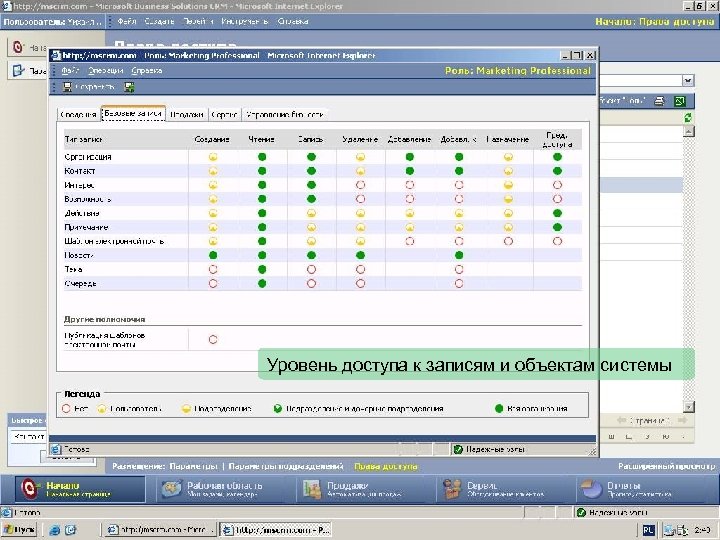Toggle Публикация шаблонов электронной почты permission

tap(213, 339)
